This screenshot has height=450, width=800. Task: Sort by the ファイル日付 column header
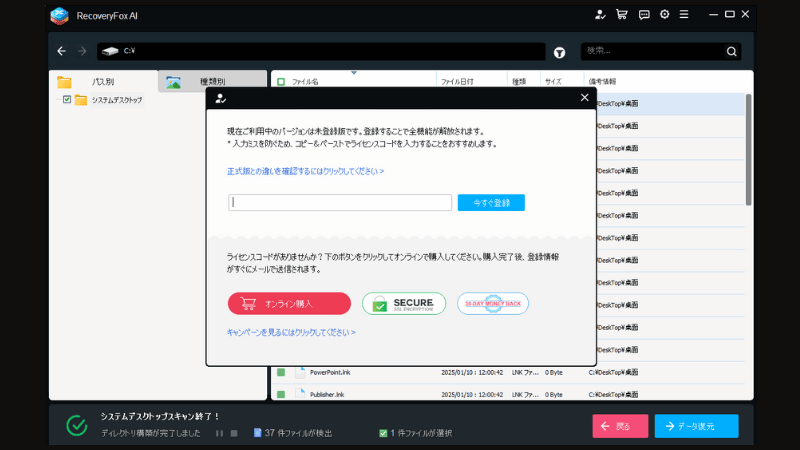tap(457, 82)
